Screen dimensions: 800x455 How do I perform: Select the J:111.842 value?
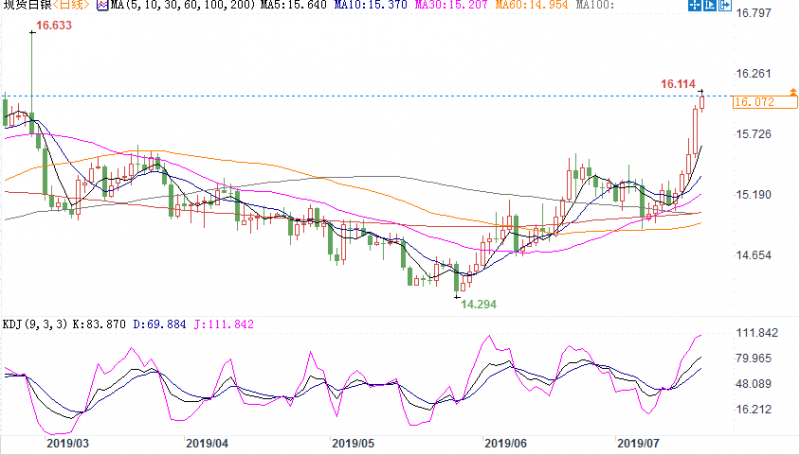[223, 324]
